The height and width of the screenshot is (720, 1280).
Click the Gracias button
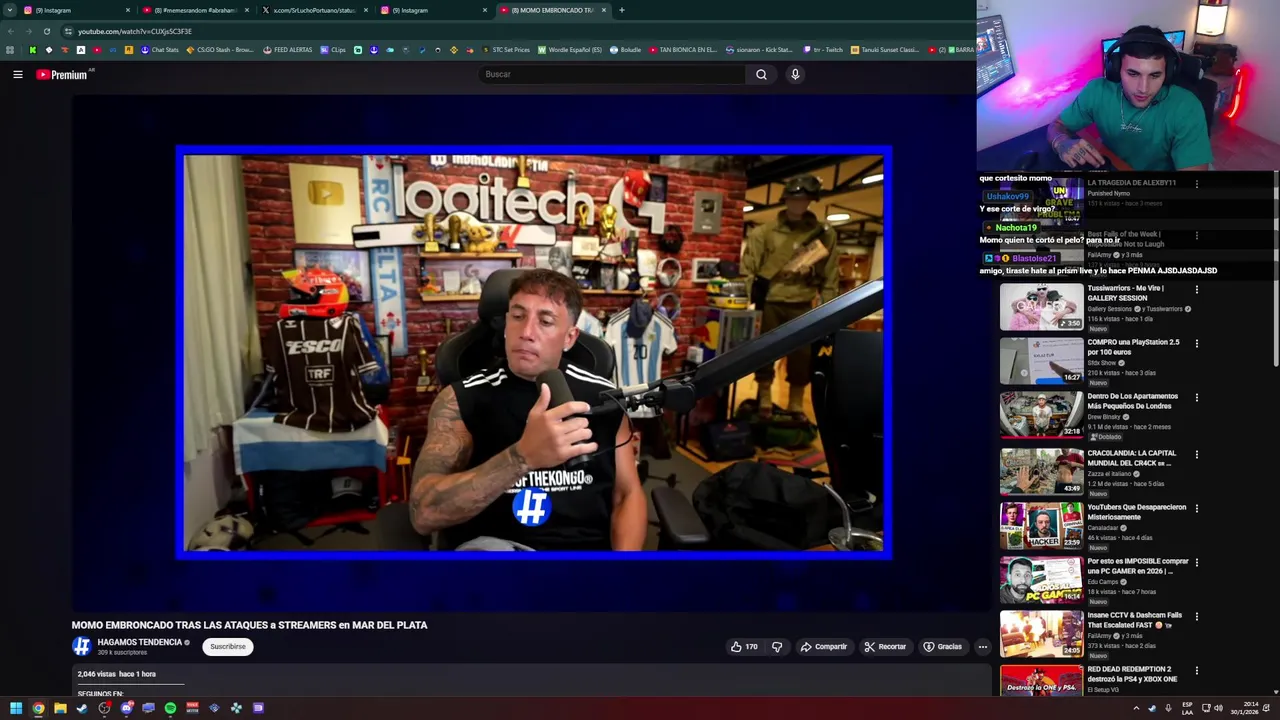[x=942, y=647]
